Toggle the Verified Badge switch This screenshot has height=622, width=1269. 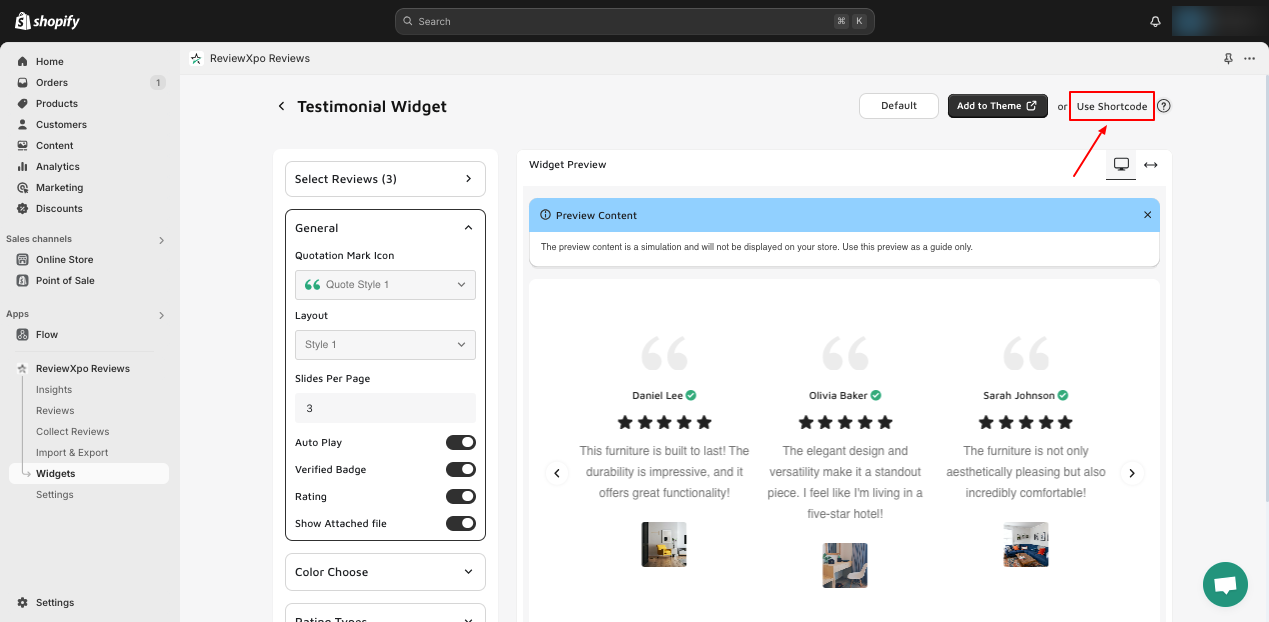click(x=461, y=470)
